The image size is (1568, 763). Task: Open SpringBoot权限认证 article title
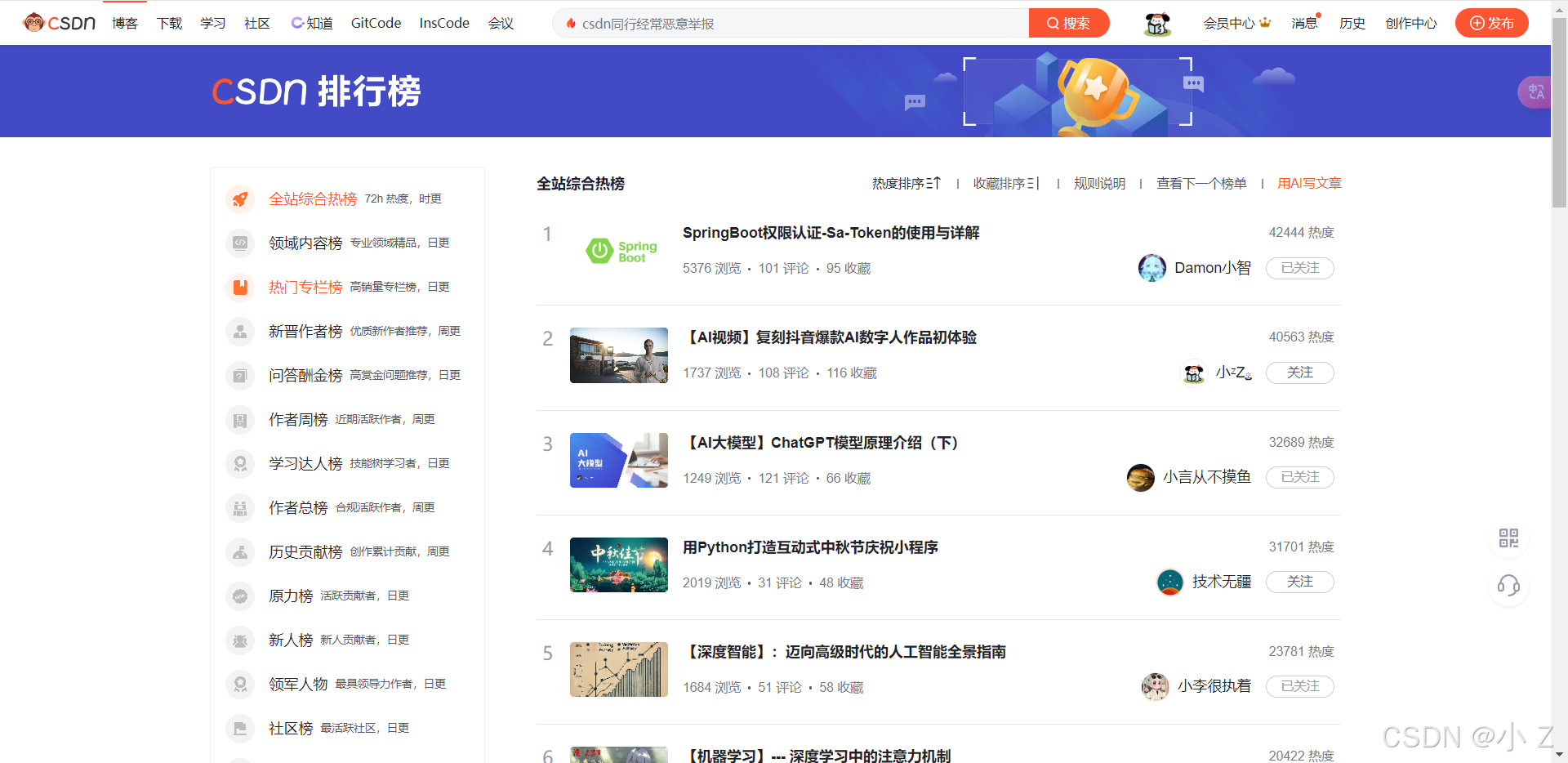(831, 233)
